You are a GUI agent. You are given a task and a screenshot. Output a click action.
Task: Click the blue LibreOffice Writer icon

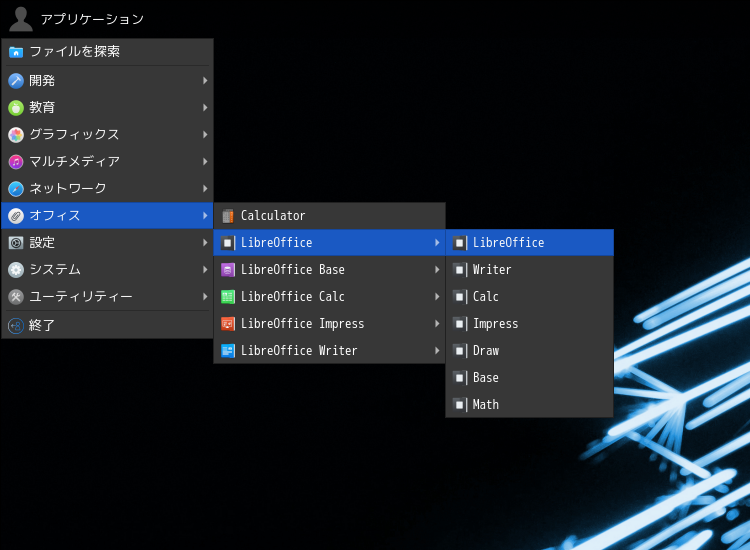point(228,351)
